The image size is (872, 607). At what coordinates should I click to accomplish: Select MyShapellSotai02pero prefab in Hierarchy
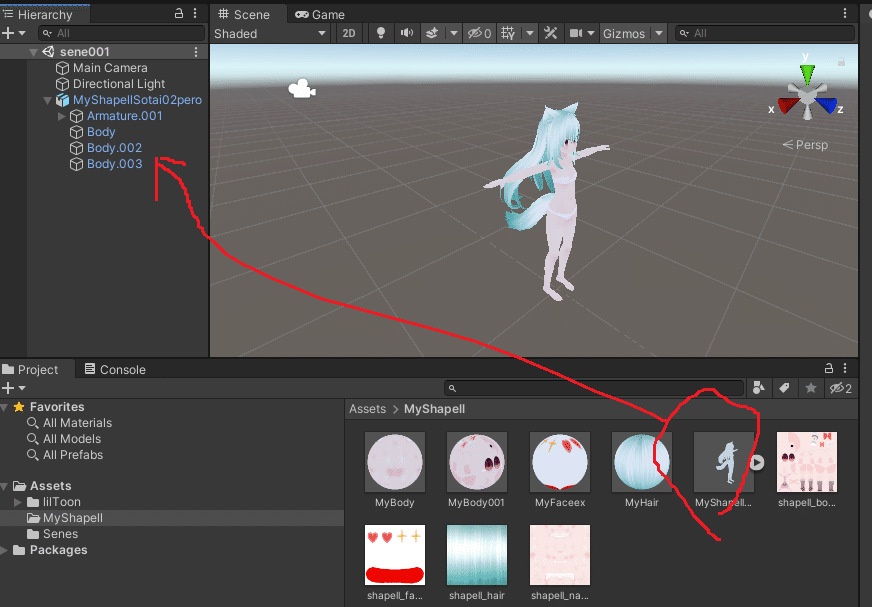click(x=137, y=100)
